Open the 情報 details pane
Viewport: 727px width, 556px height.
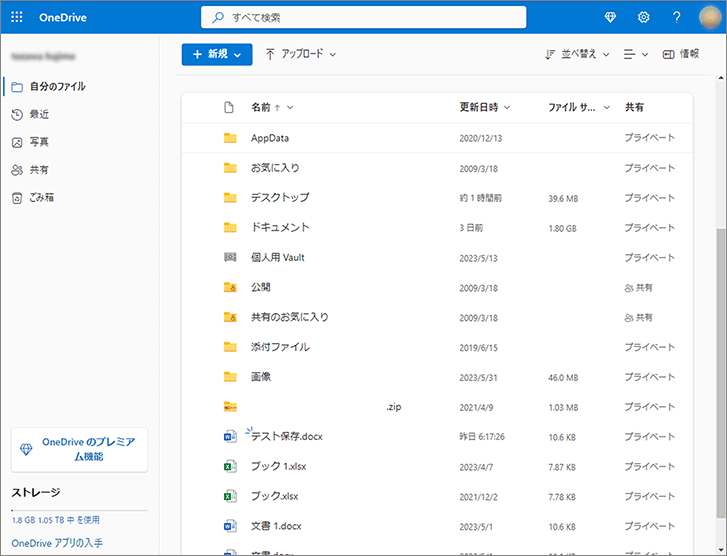pyautogui.click(x=680, y=54)
